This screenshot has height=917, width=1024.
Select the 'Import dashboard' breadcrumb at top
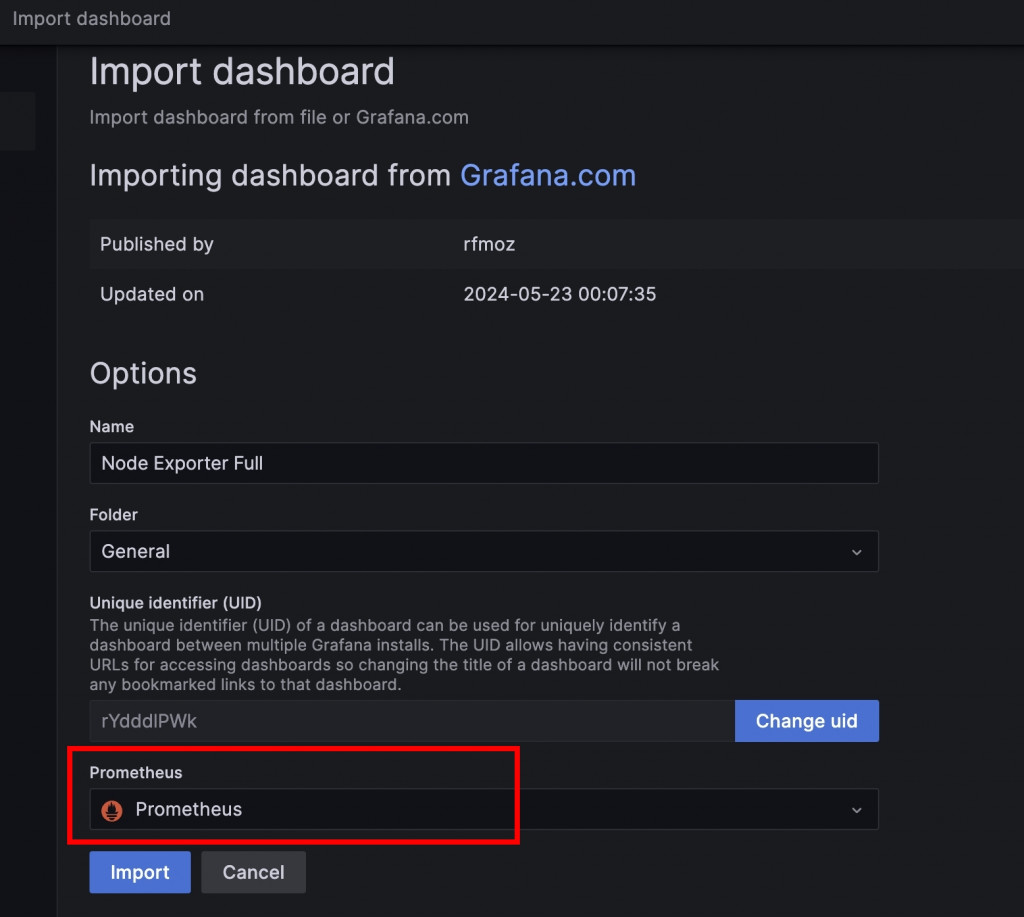(x=91, y=18)
